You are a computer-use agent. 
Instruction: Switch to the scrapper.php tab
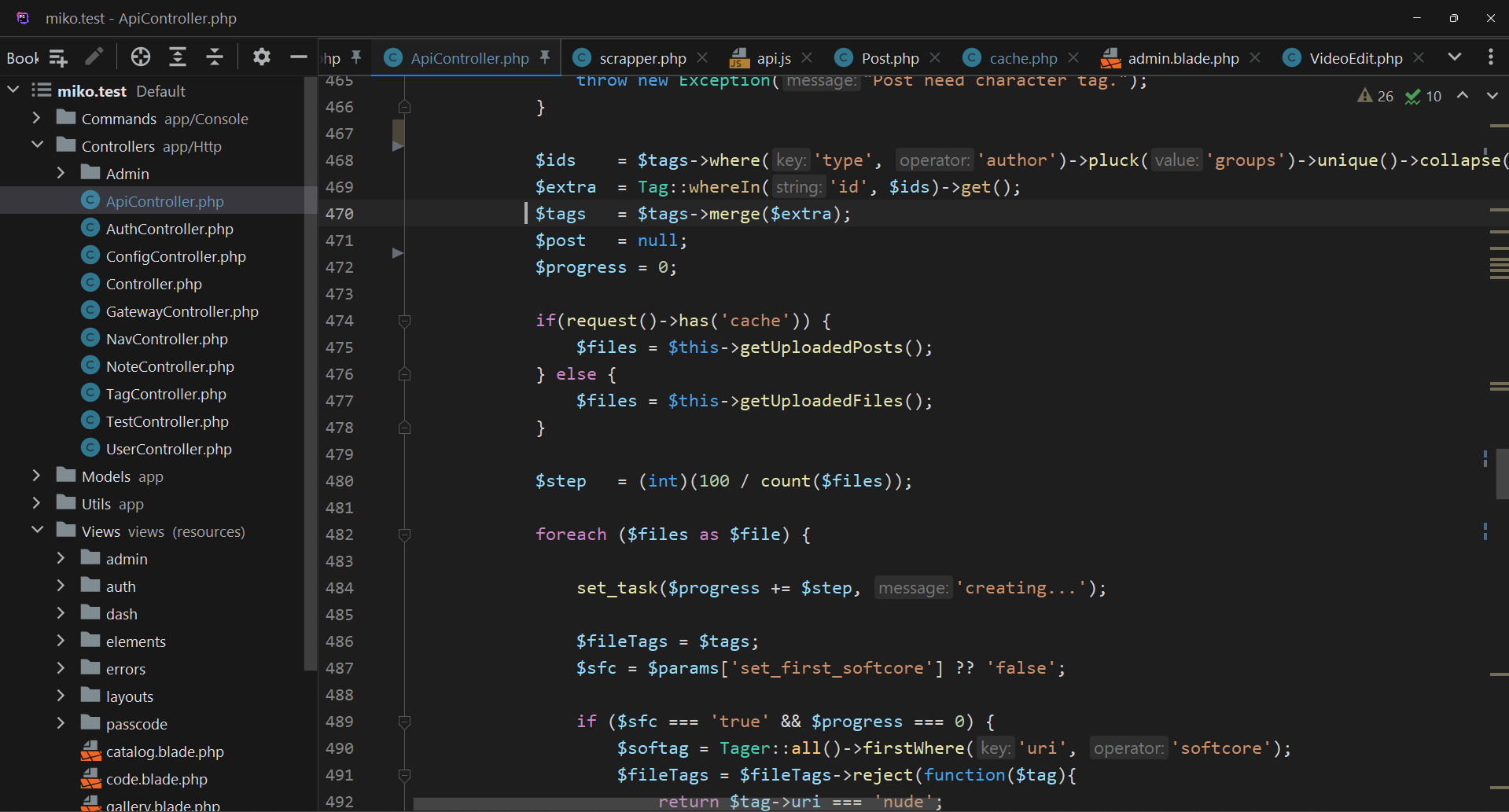tap(642, 58)
